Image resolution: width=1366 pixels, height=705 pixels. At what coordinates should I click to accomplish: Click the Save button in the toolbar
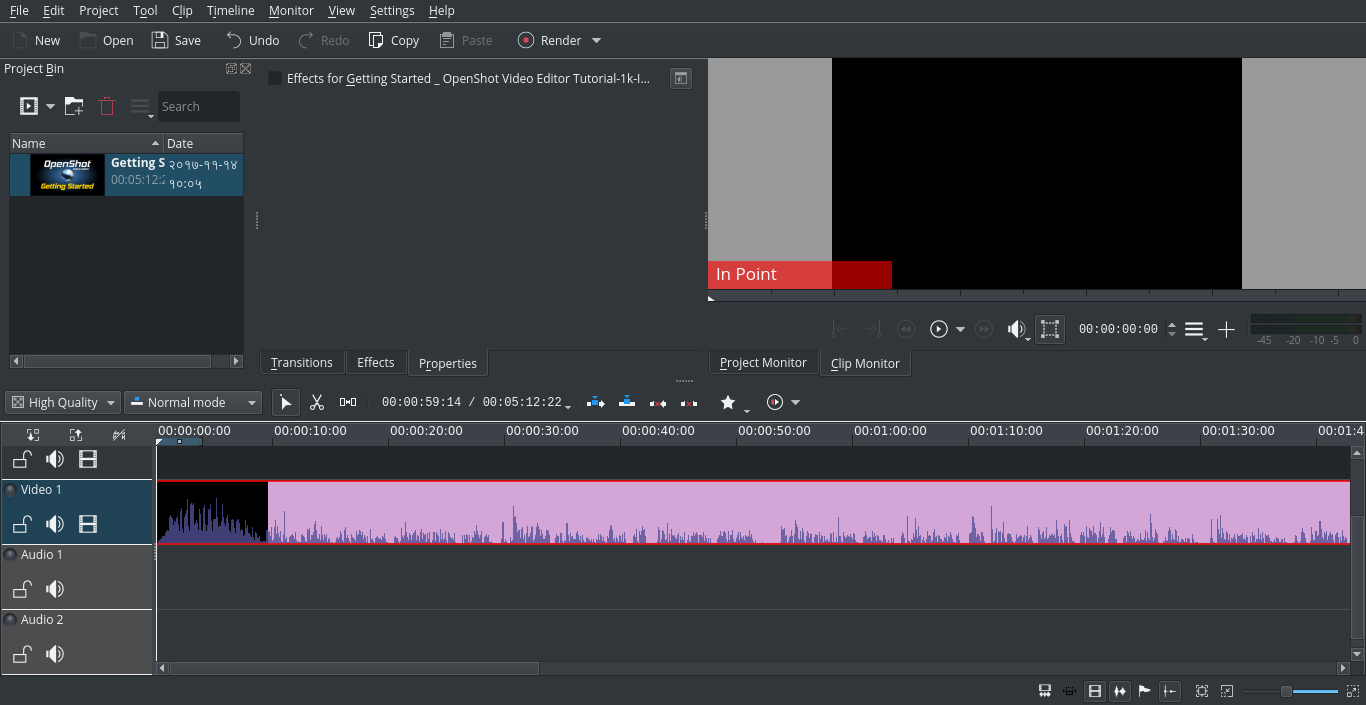pyautogui.click(x=176, y=40)
